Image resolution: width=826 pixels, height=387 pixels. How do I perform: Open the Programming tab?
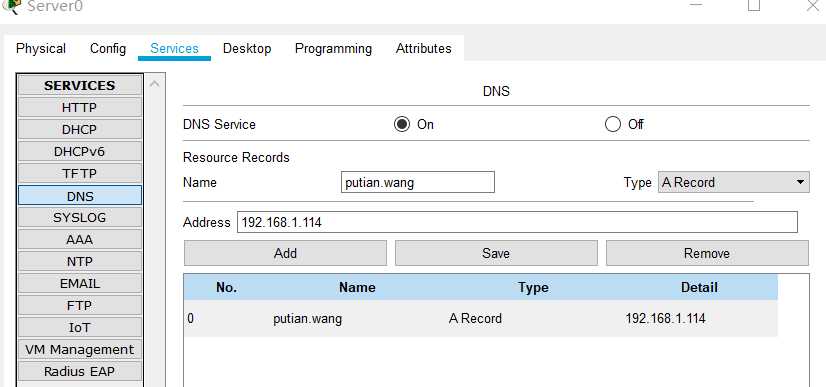[x=333, y=48]
